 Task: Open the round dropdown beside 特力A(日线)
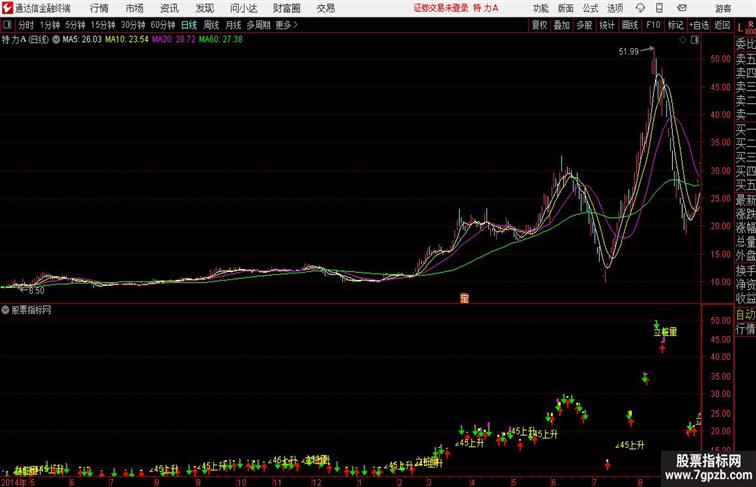56,40
